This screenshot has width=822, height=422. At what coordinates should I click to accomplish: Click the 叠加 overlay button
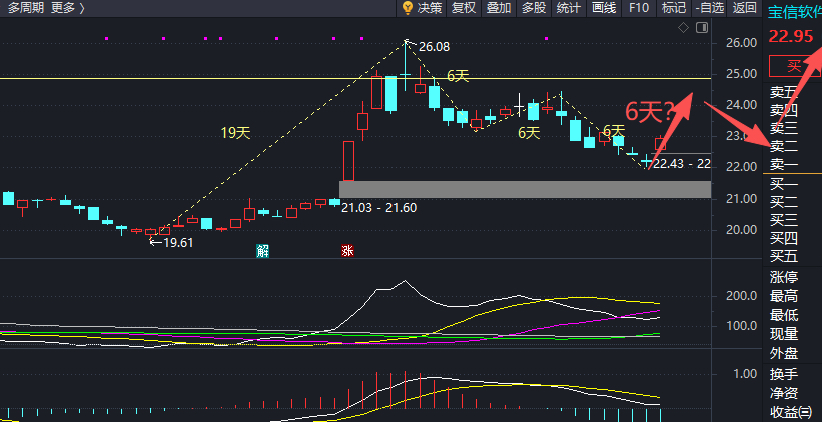[499, 7]
